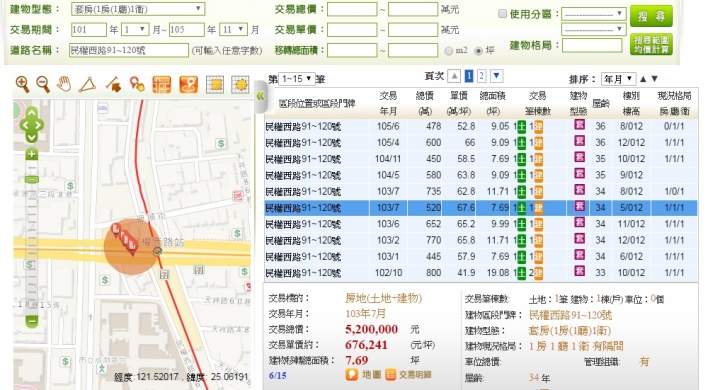Enable the 使用分區 checkbox
This screenshot has width=720, height=390.
[x=502, y=14]
